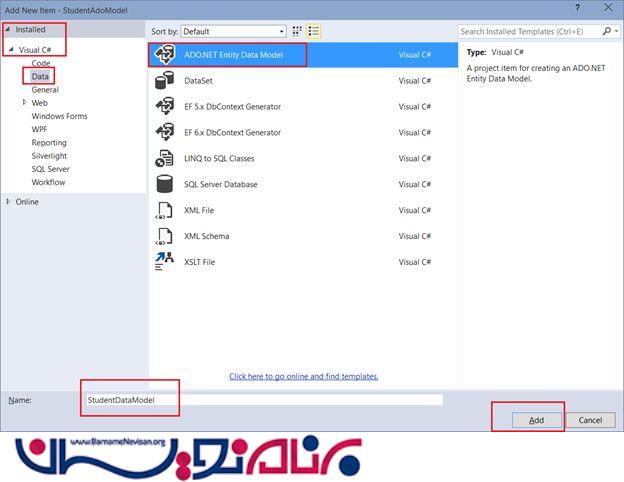Screen dimensions: 624x482
Task: Open the Sort by Default dropdown
Action: [x=240, y=32]
